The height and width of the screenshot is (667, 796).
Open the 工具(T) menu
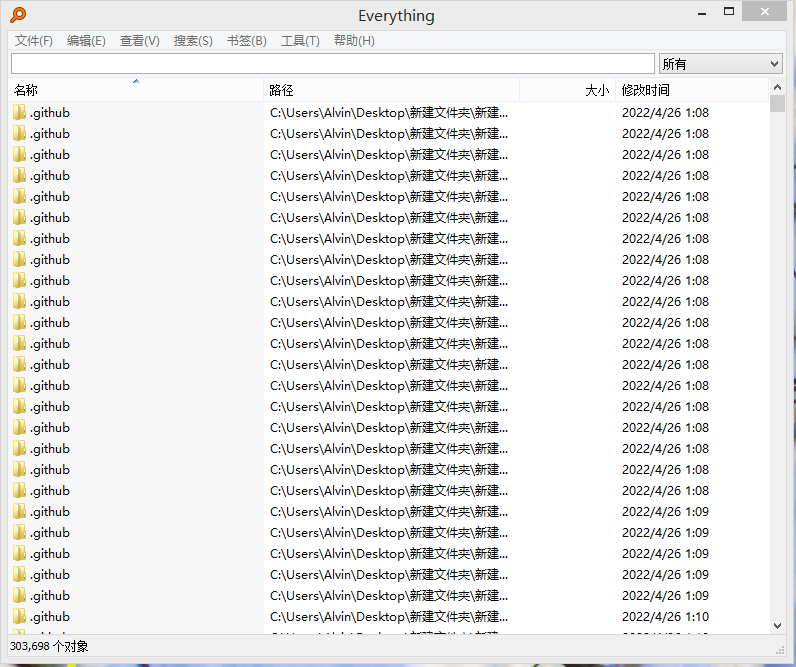[301, 41]
